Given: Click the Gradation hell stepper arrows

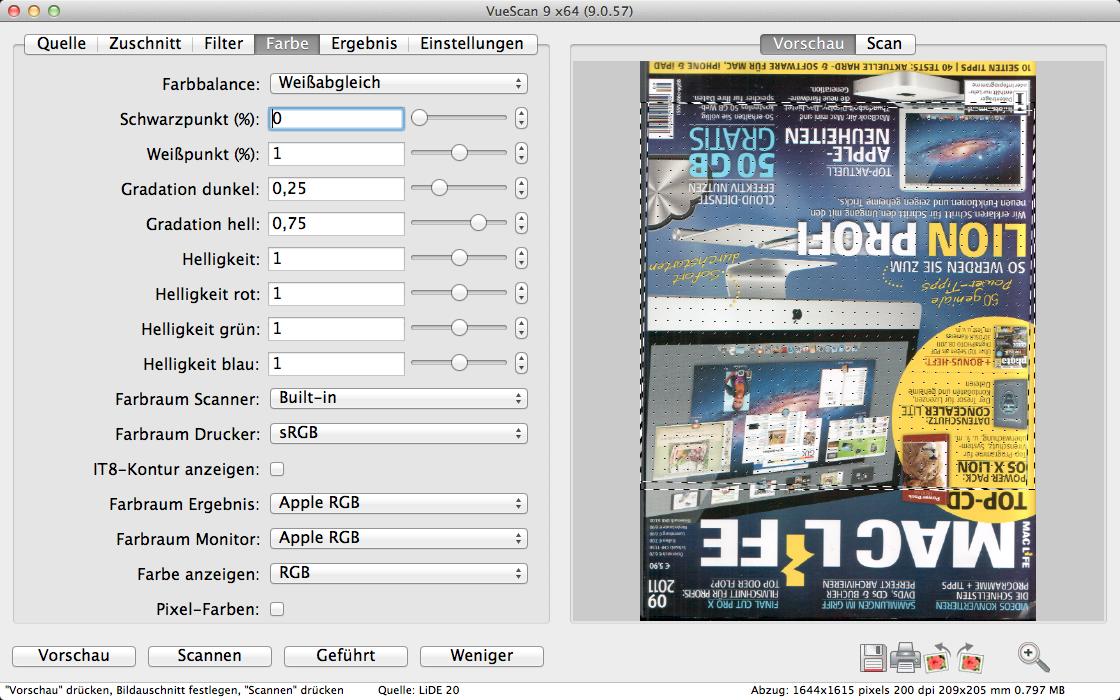Looking at the screenshot, I should (521, 223).
